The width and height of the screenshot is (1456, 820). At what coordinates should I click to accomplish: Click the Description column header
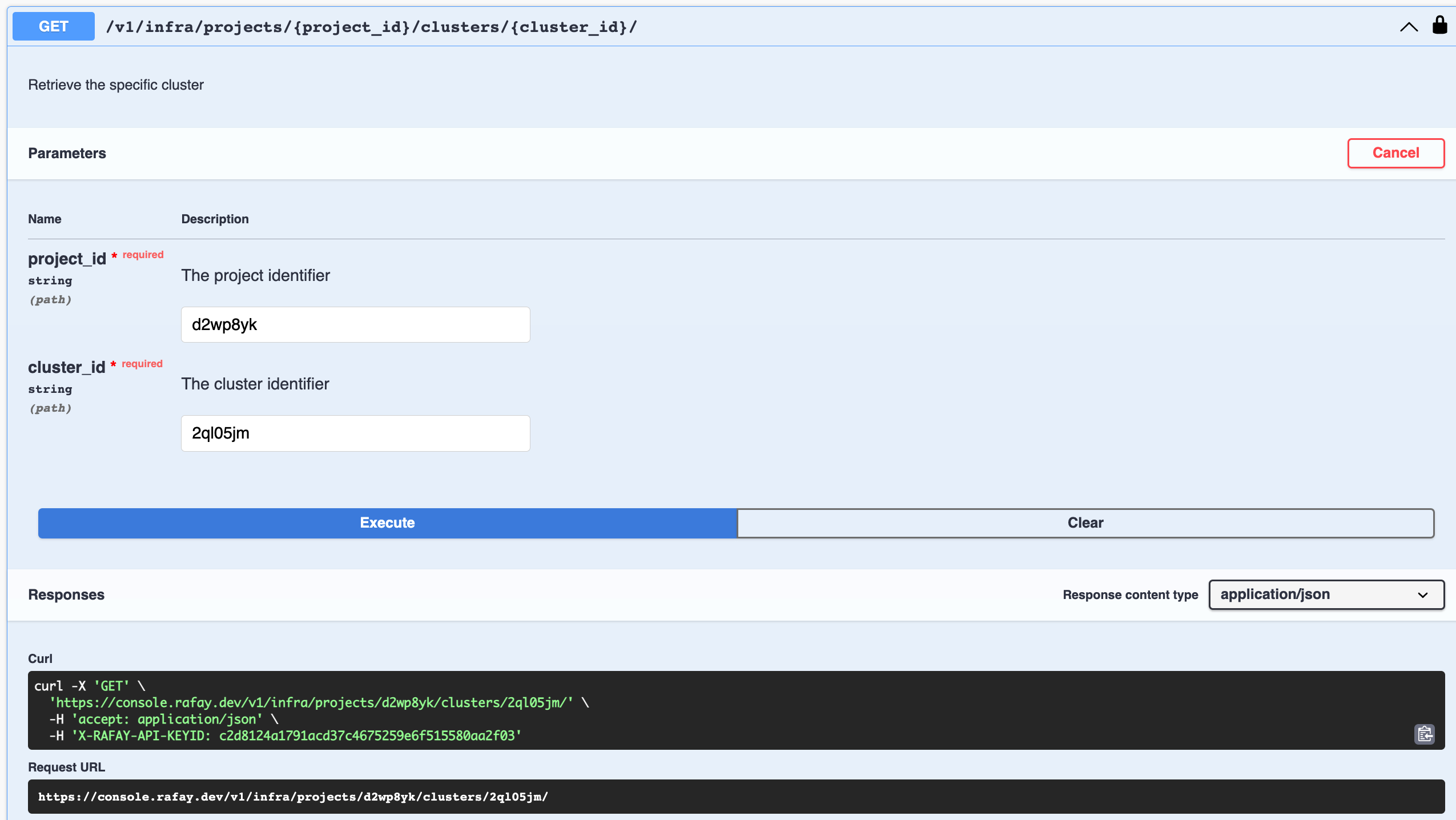215,219
